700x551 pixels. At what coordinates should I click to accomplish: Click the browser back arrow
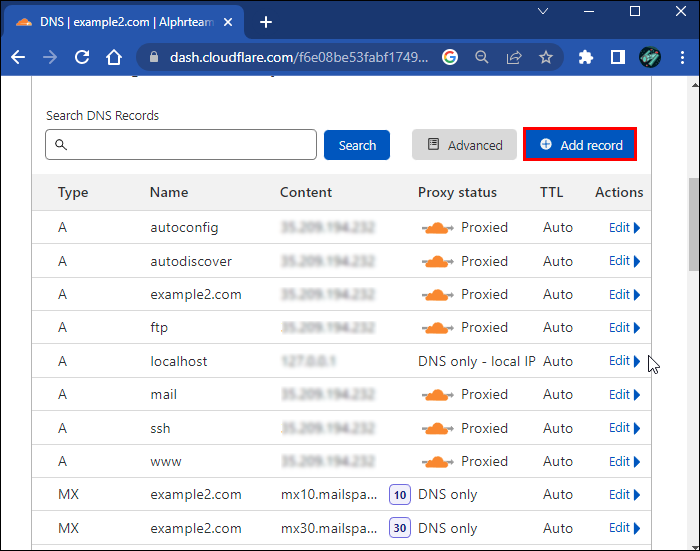pos(18,57)
